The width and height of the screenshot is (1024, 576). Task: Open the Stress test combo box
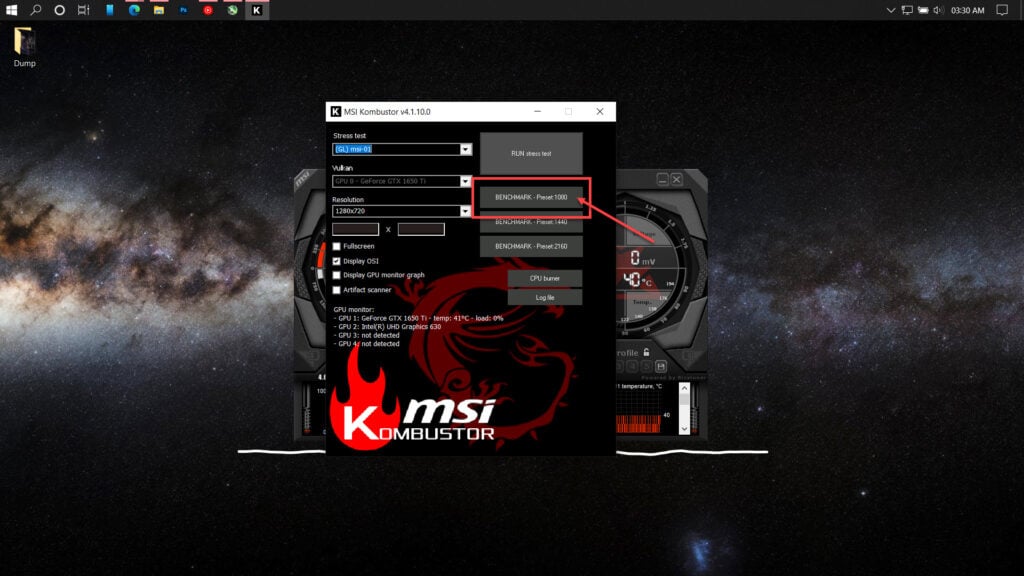(x=402, y=149)
